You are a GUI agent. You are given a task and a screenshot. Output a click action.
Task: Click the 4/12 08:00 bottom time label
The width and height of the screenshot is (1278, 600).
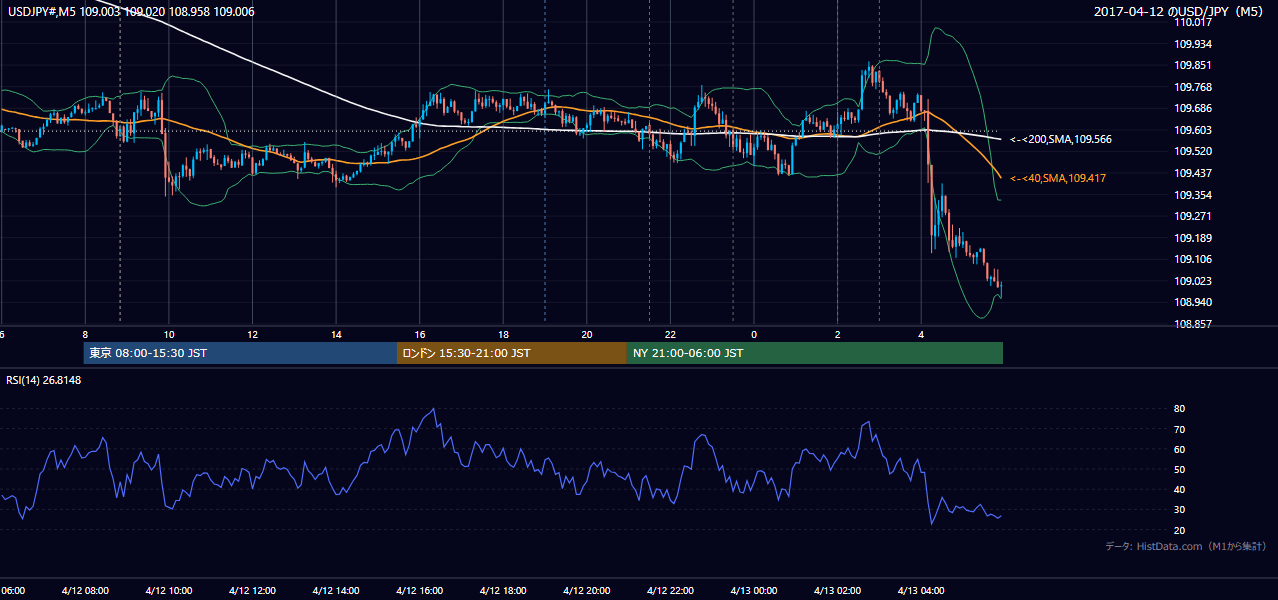coord(84,591)
